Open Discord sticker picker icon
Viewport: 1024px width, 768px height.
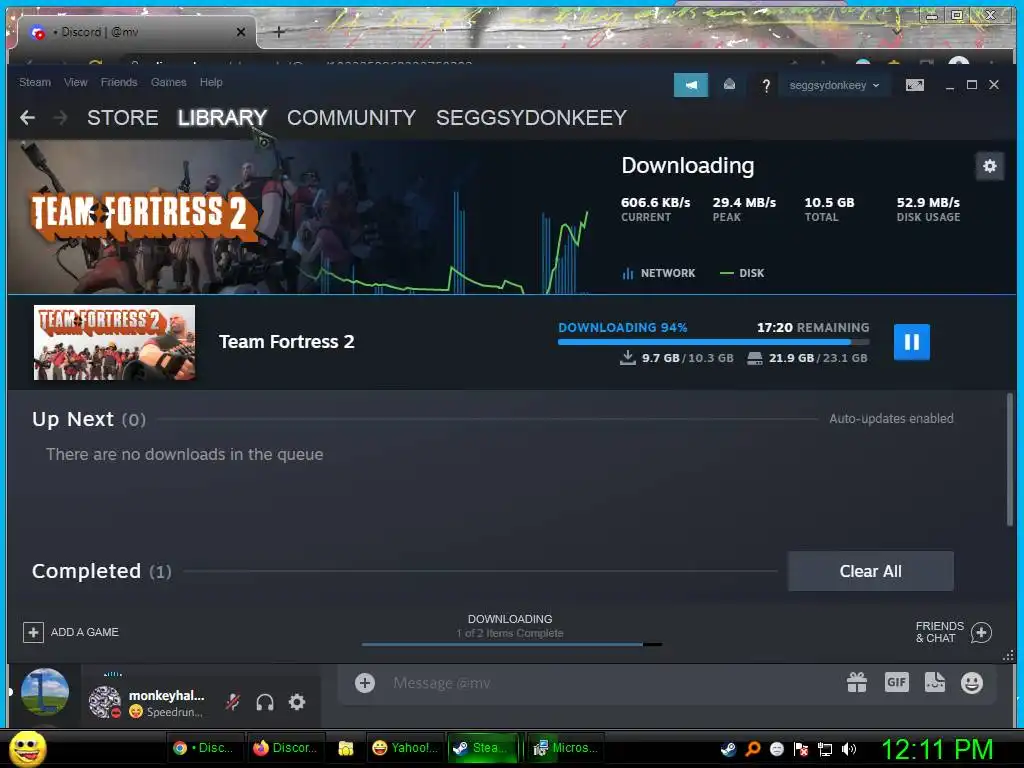click(x=935, y=682)
